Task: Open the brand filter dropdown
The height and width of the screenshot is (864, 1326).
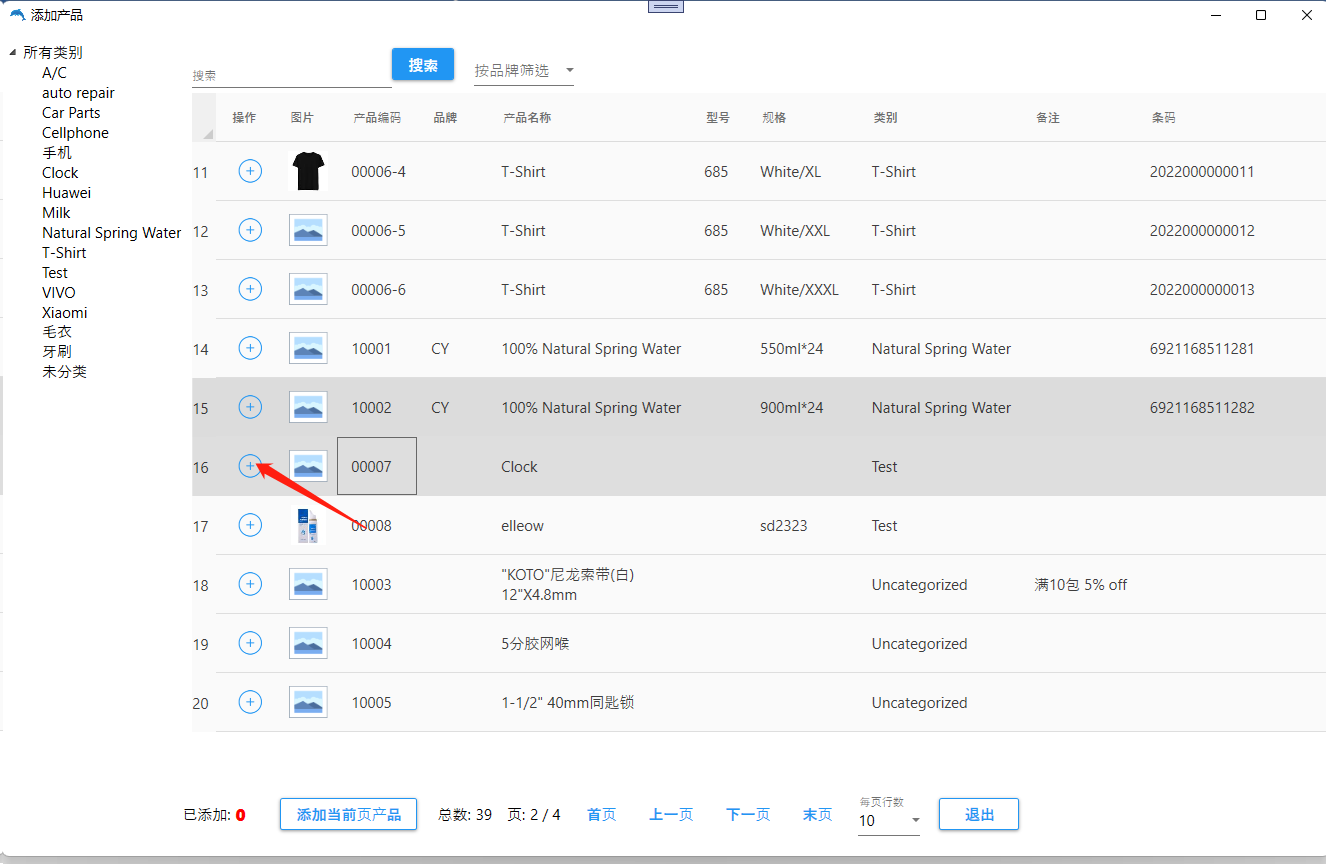Action: tap(524, 71)
